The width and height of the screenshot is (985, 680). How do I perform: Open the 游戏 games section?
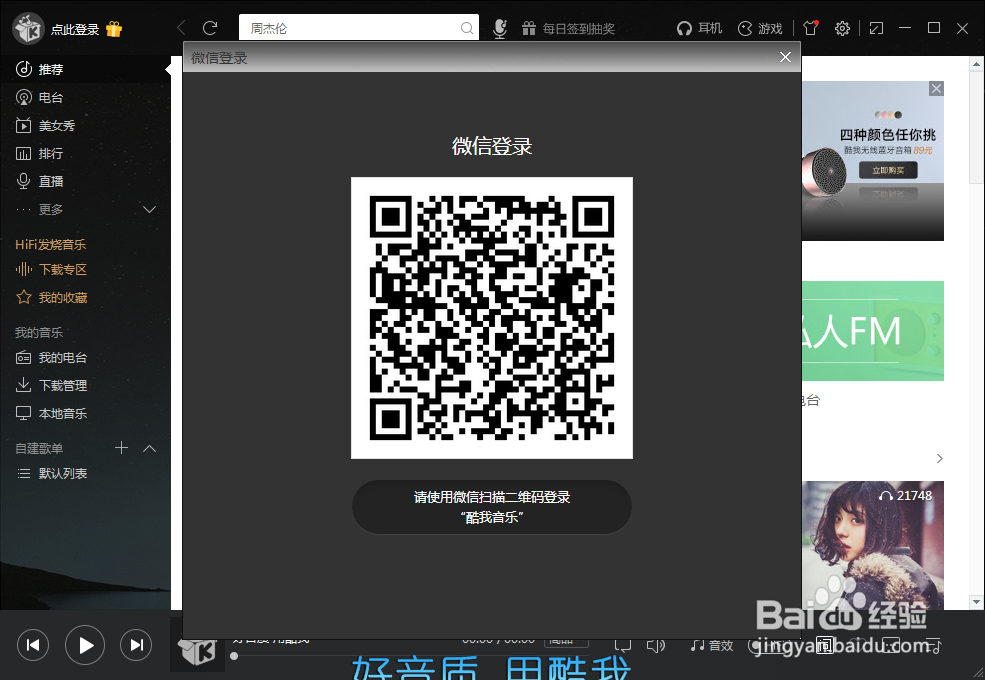click(760, 28)
